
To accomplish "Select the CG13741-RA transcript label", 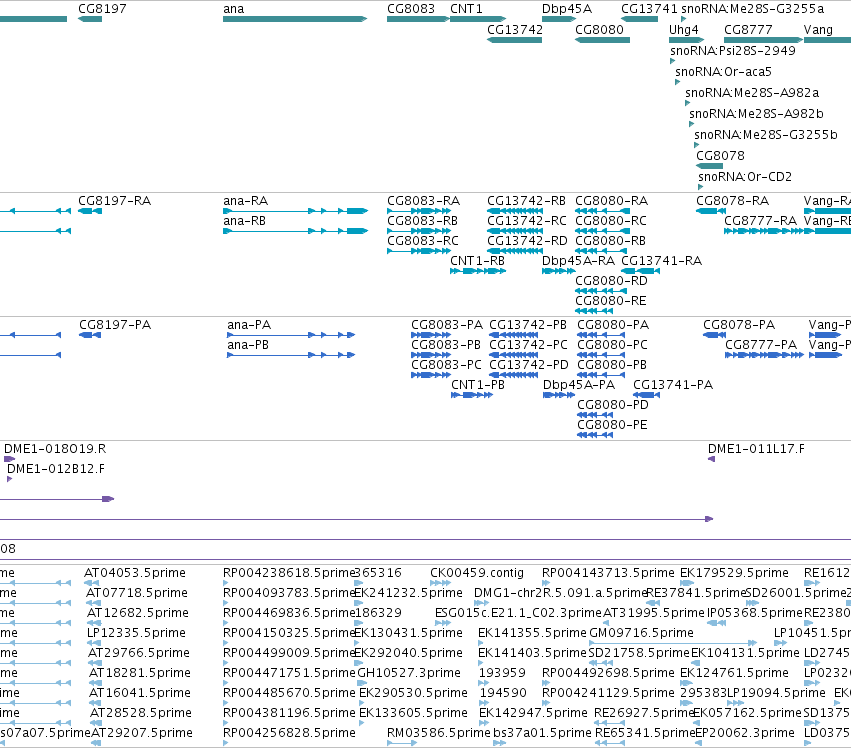I will coord(662,261).
